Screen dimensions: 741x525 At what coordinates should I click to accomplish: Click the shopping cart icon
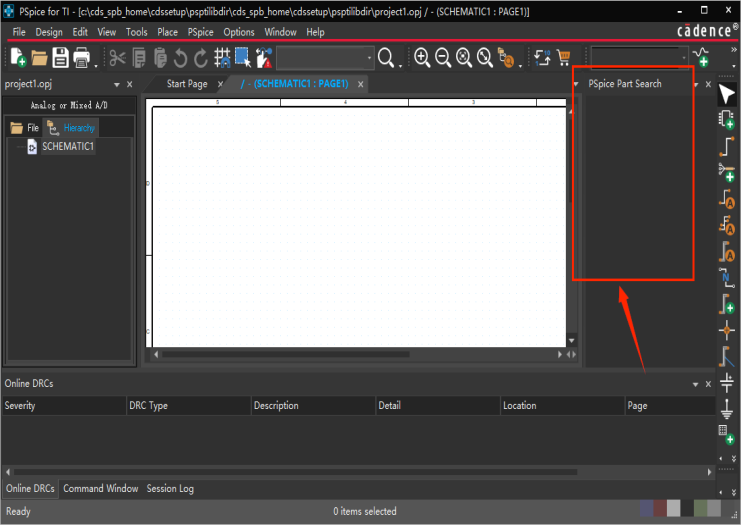pyautogui.click(x=563, y=58)
